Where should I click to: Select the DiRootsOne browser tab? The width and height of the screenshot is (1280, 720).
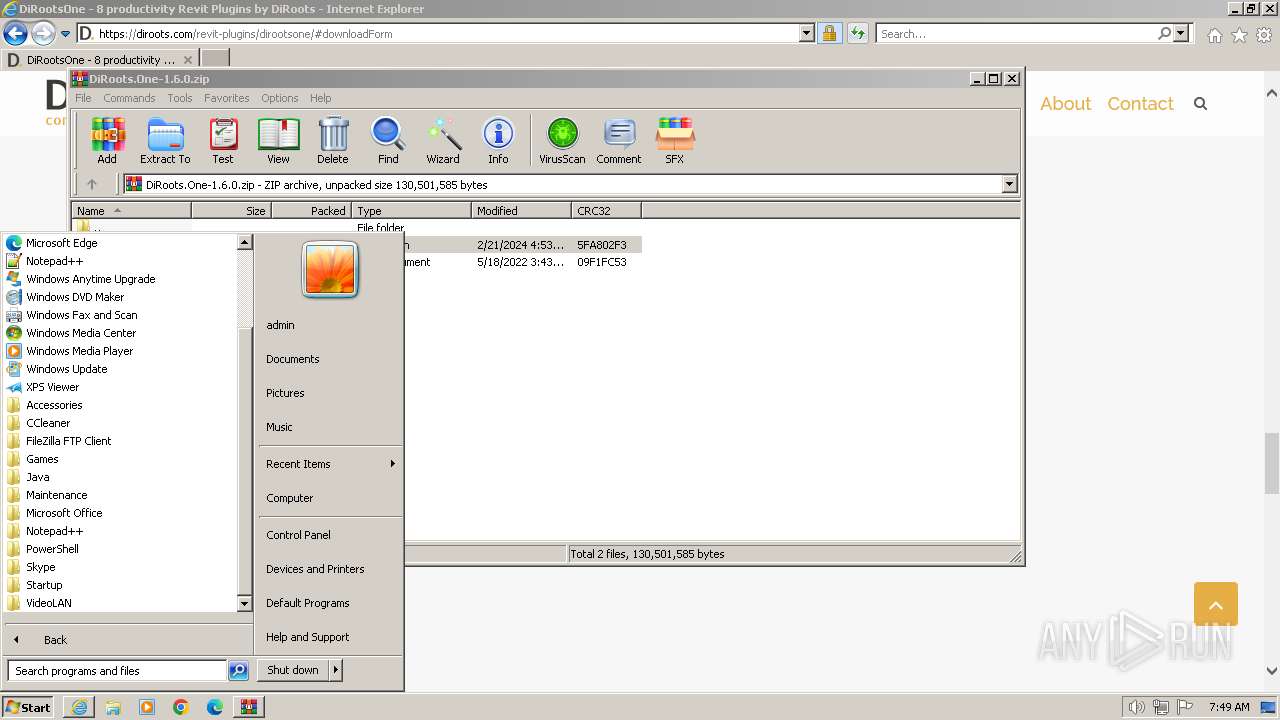pyautogui.click(x=100, y=60)
